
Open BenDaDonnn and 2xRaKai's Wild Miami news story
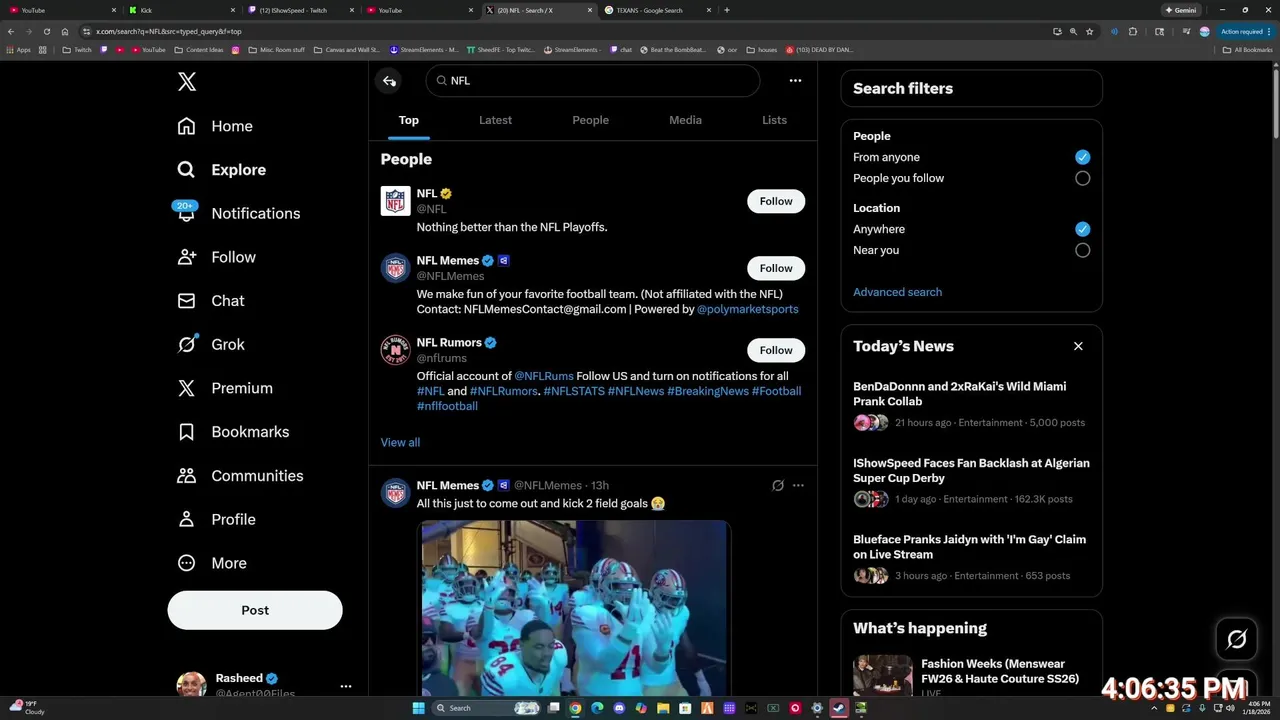point(971,404)
